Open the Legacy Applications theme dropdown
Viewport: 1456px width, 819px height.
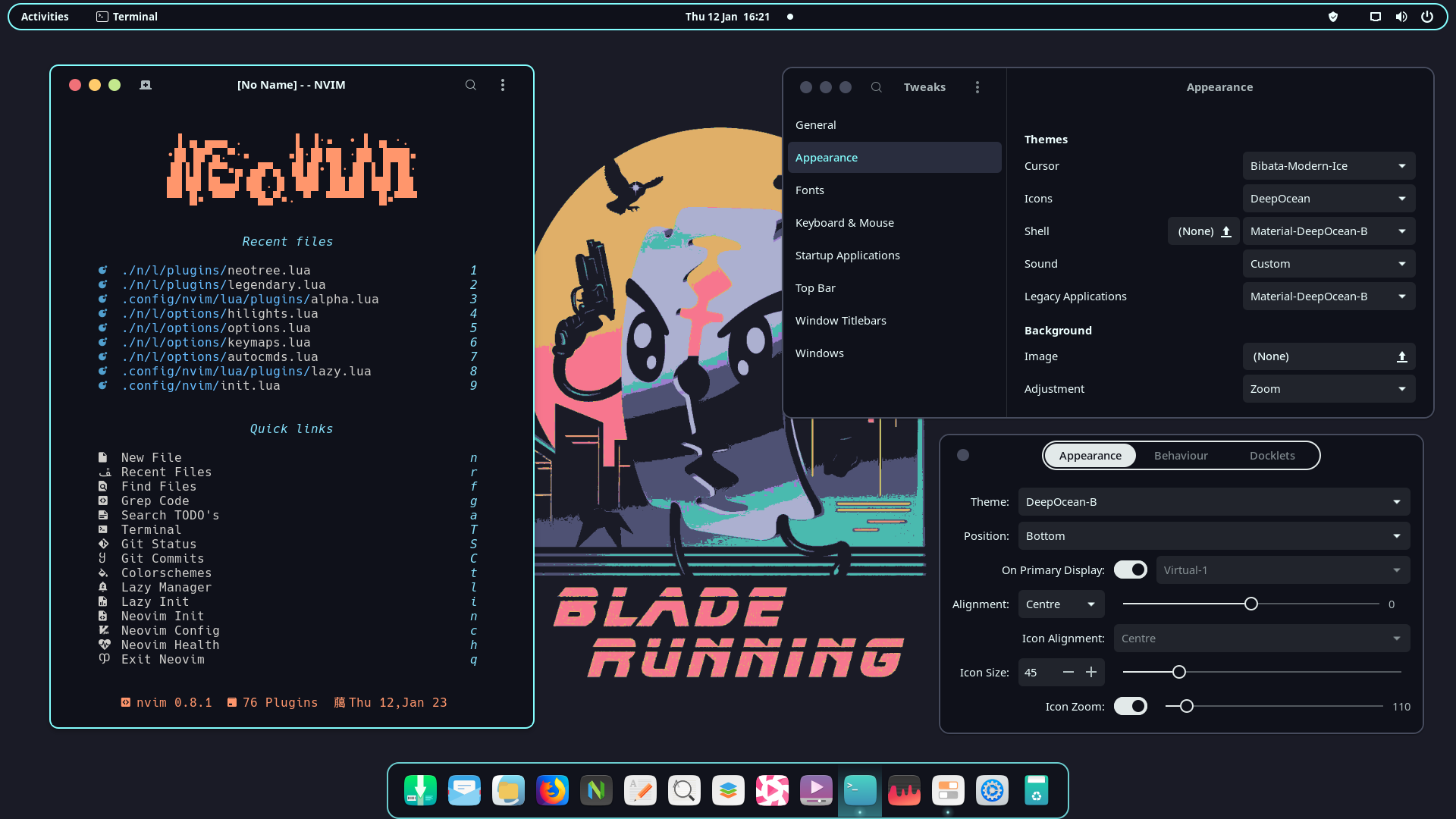coord(1329,297)
